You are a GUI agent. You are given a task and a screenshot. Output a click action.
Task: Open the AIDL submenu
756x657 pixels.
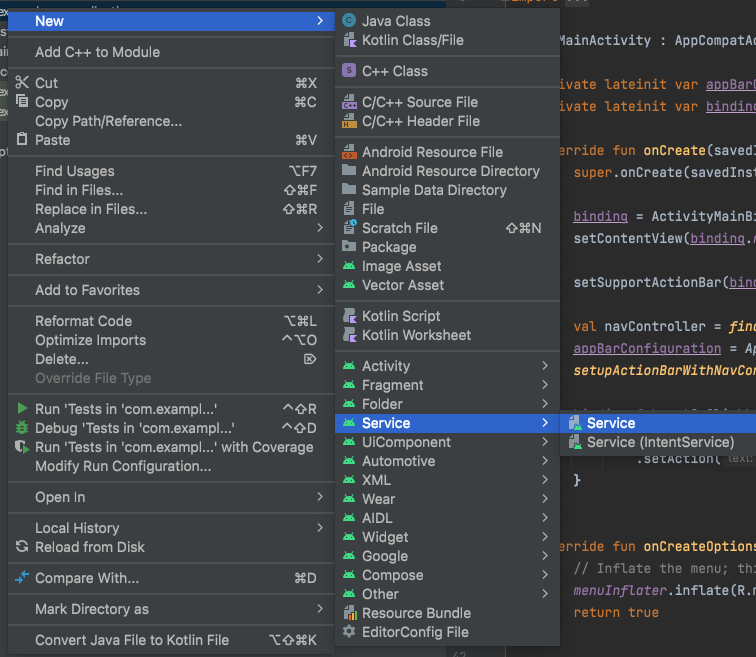(447, 518)
